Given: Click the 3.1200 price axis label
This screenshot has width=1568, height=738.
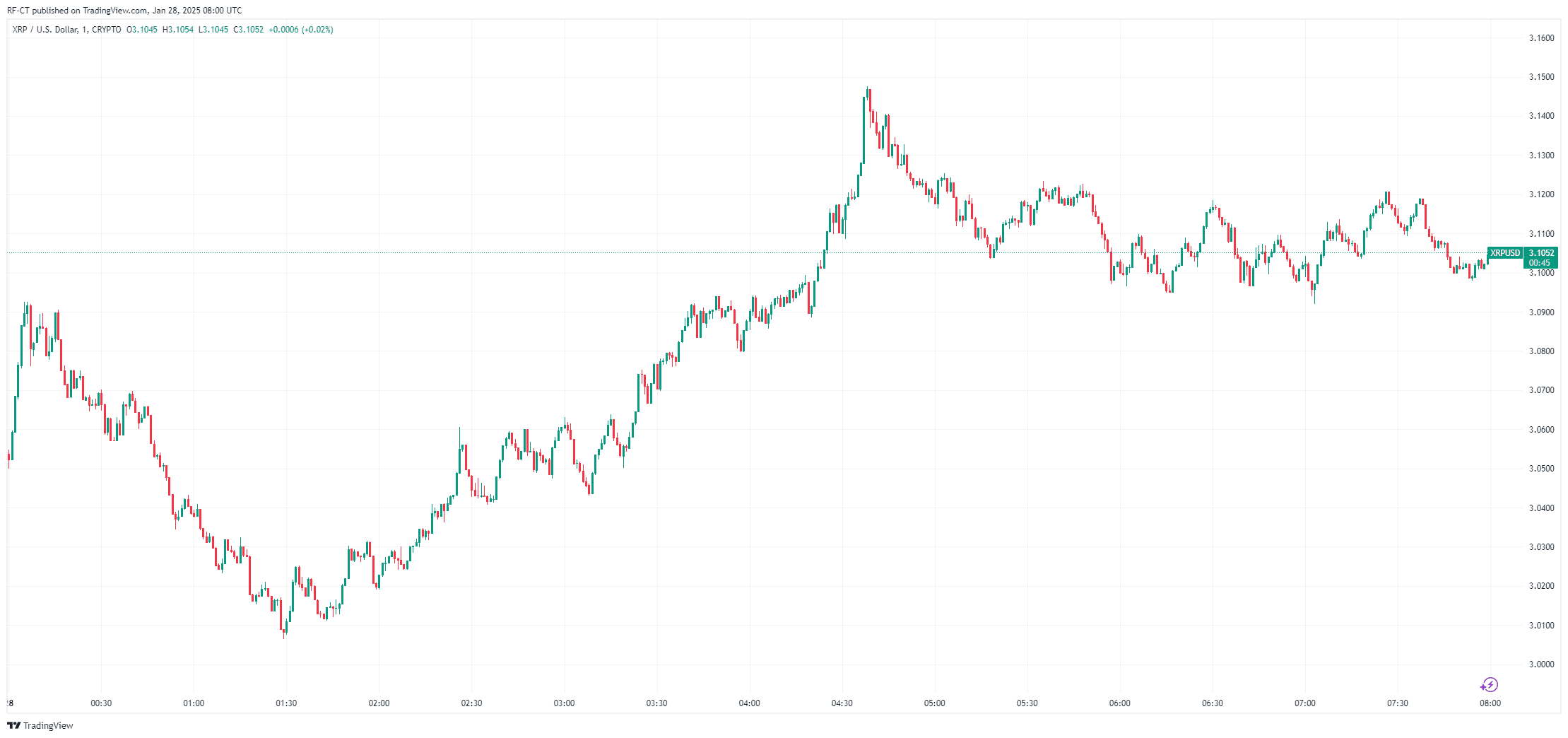Looking at the screenshot, I should tap(1541, 194).
